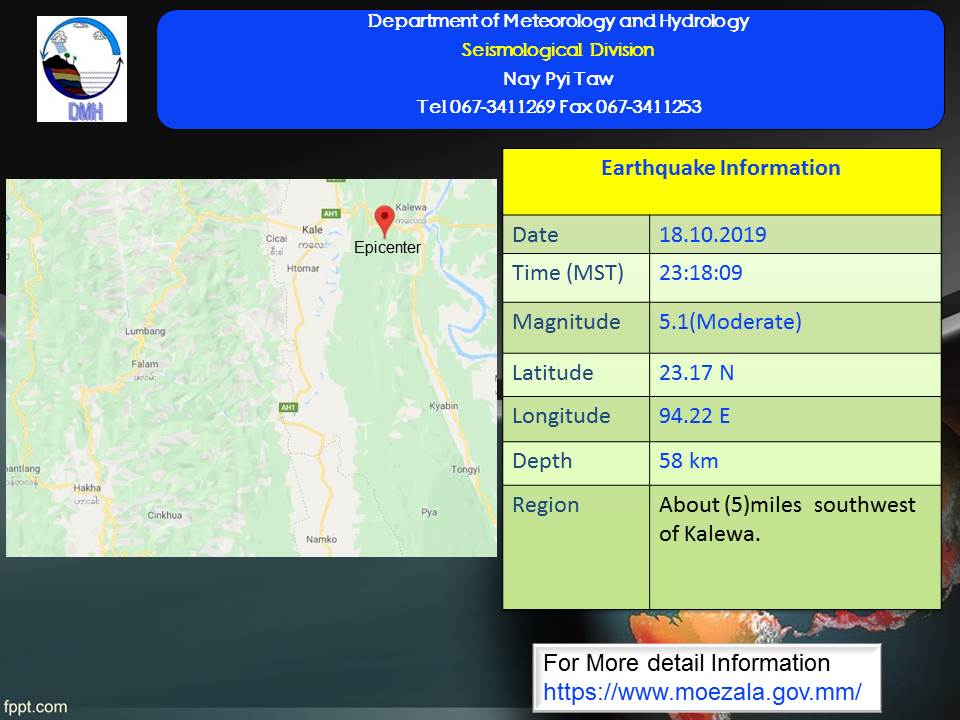Select the Hakha town label on the map
The image size is (960, 720).
(87, 488)
